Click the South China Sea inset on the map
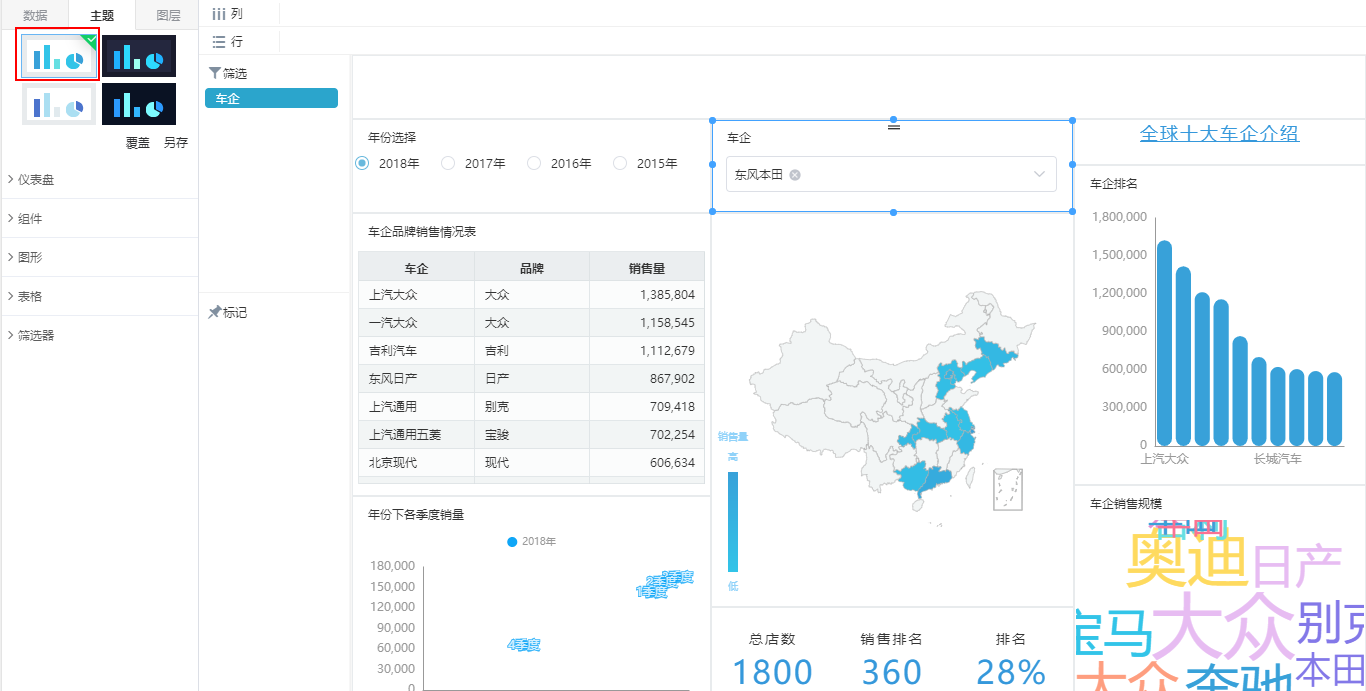Screen dimensions: 1366x691 point(1008,489)
